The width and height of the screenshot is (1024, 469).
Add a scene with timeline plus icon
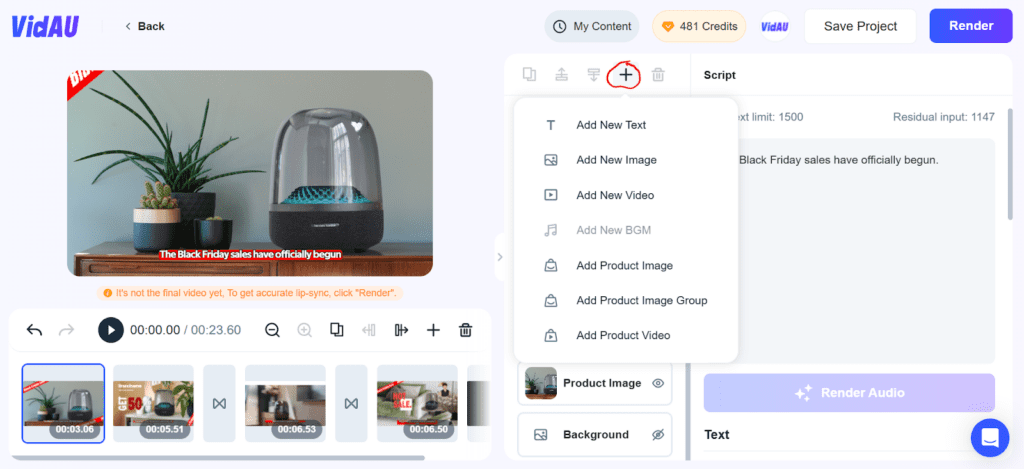click(433, 331)
